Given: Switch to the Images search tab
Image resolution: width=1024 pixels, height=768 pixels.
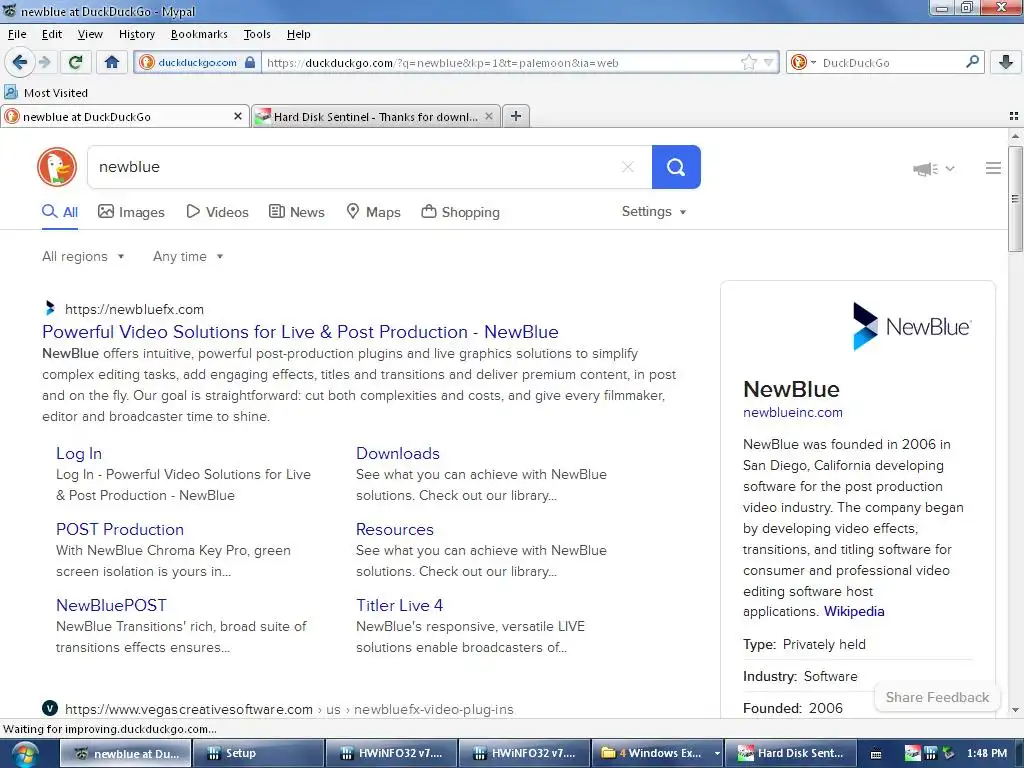Looking at the screenshot, I should tap(131, 212).
